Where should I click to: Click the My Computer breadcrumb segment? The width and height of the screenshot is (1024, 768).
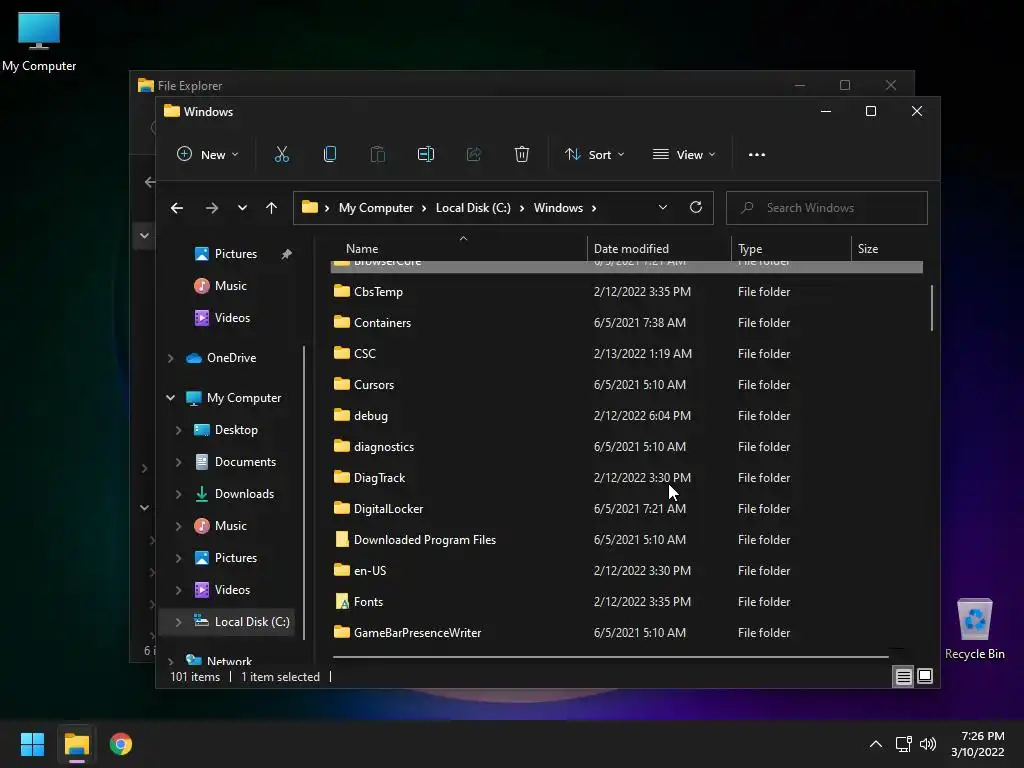(376, 208)
